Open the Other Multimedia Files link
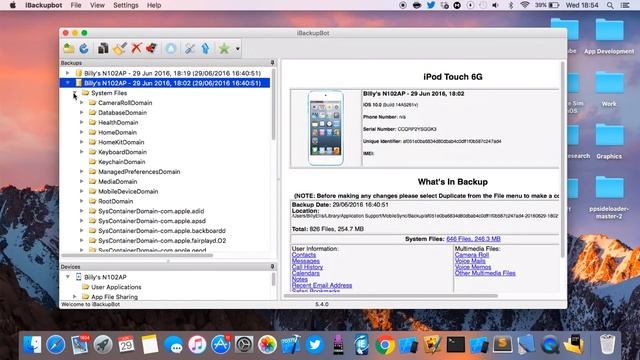Image resolution: width=640 pixels, height=360 pixels. pyautogui.click(x=485, y=273)
